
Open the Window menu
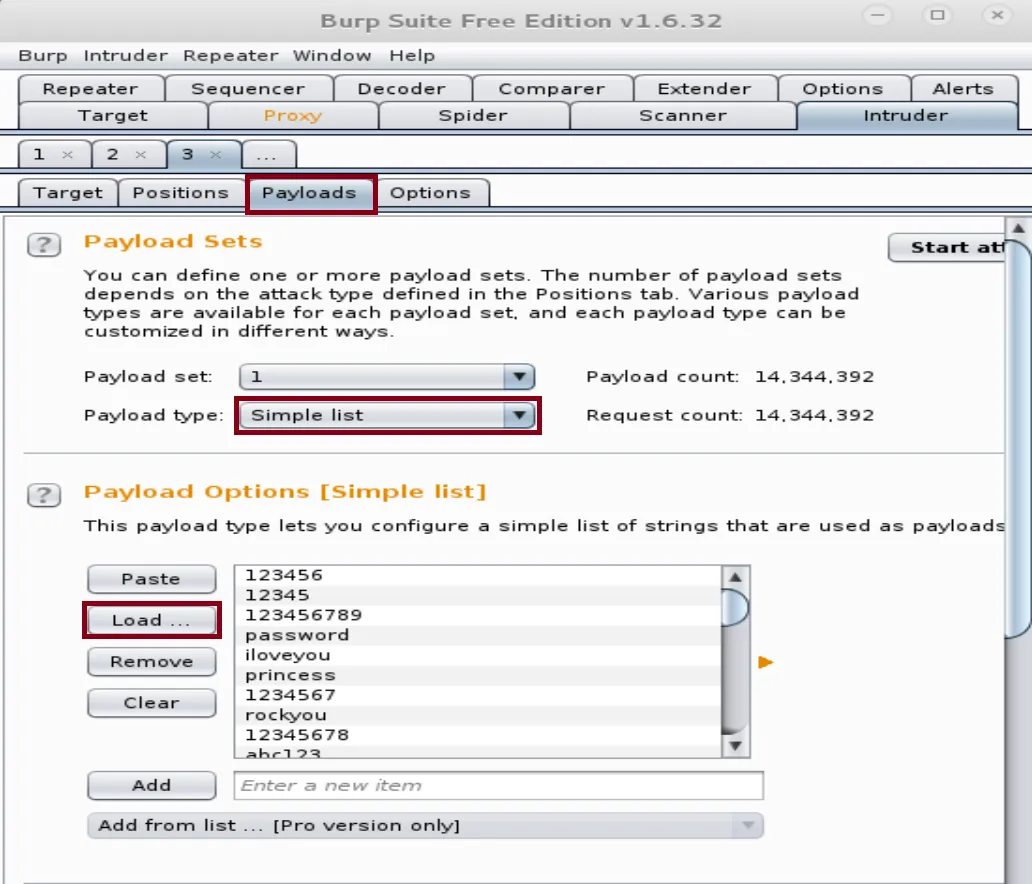pos(332,56)
